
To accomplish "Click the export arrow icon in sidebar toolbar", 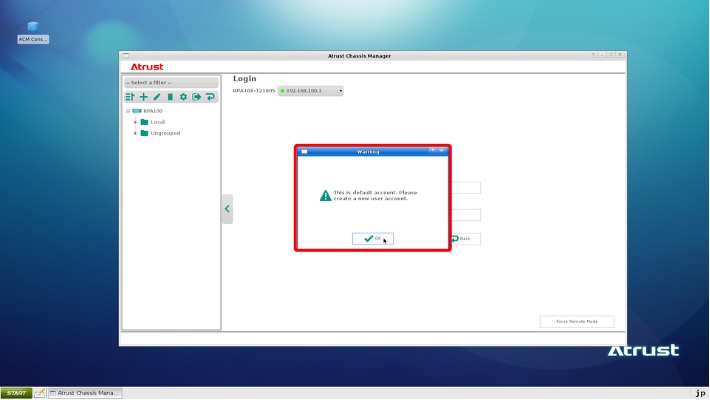I will pyautogui.click(x=197, y=97).
